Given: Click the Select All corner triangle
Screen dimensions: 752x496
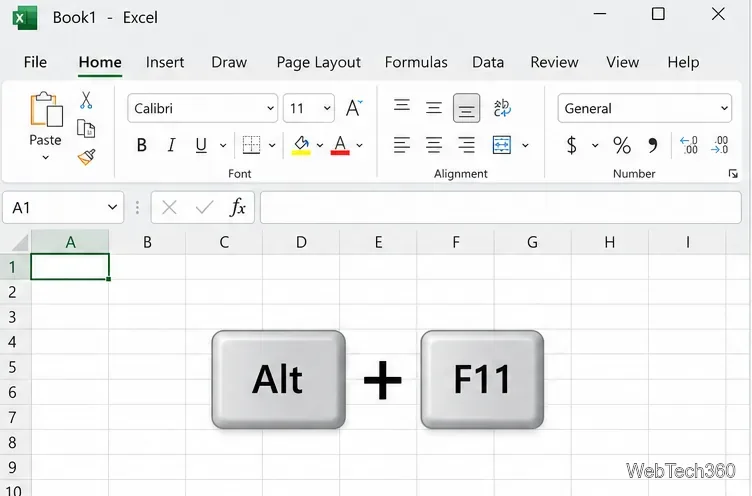Looking at the screenshot, I should (x=20, y=243).
